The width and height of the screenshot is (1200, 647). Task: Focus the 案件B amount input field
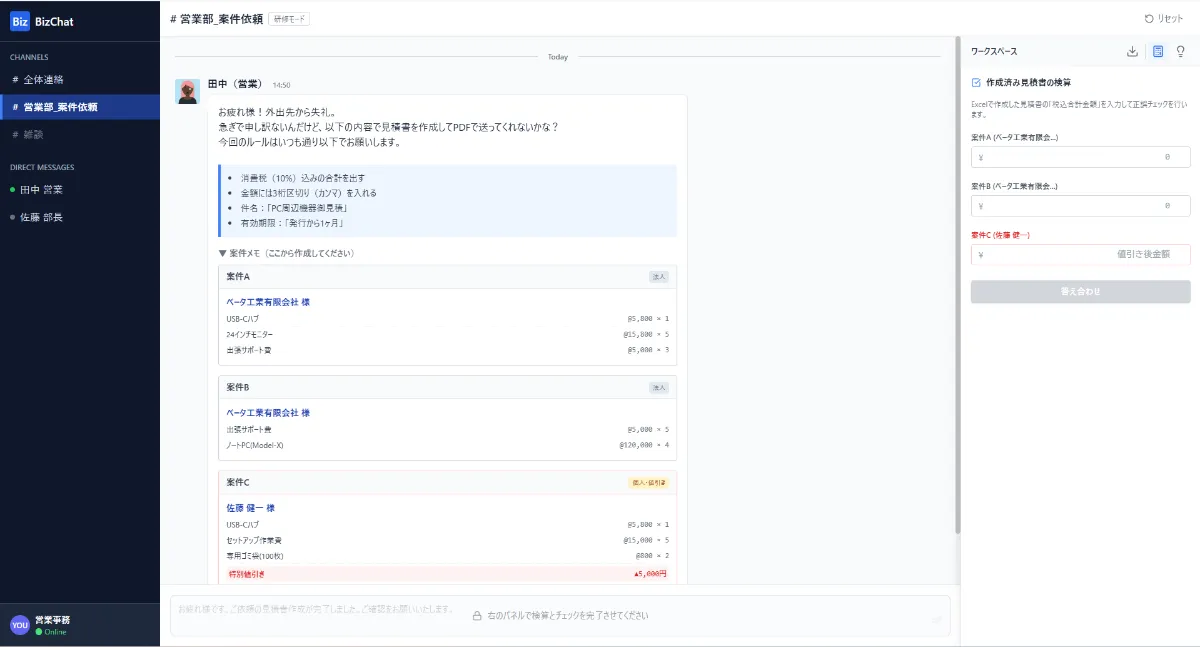click(1080, 206)
